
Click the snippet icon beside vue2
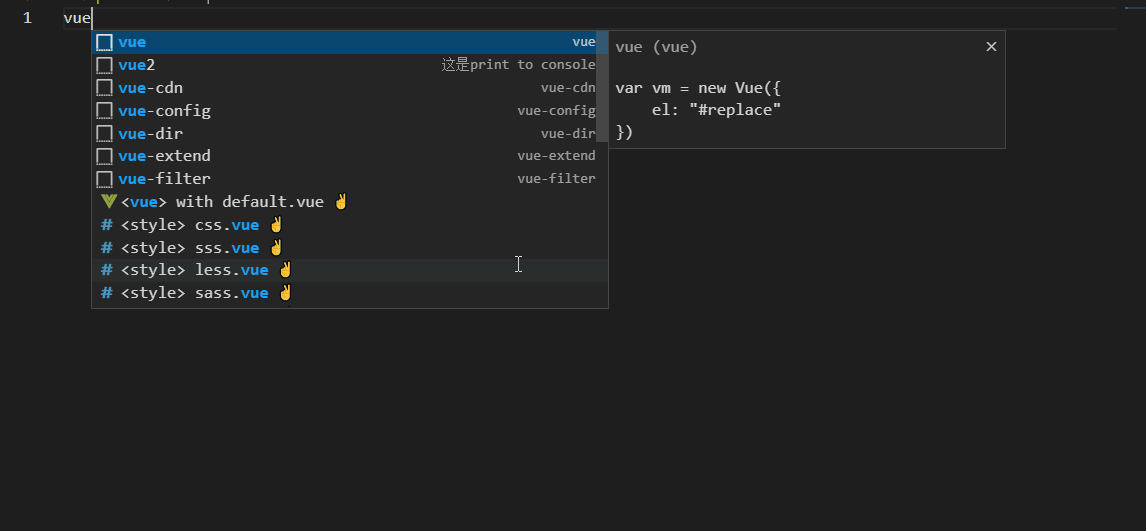(x=104, y=65)
